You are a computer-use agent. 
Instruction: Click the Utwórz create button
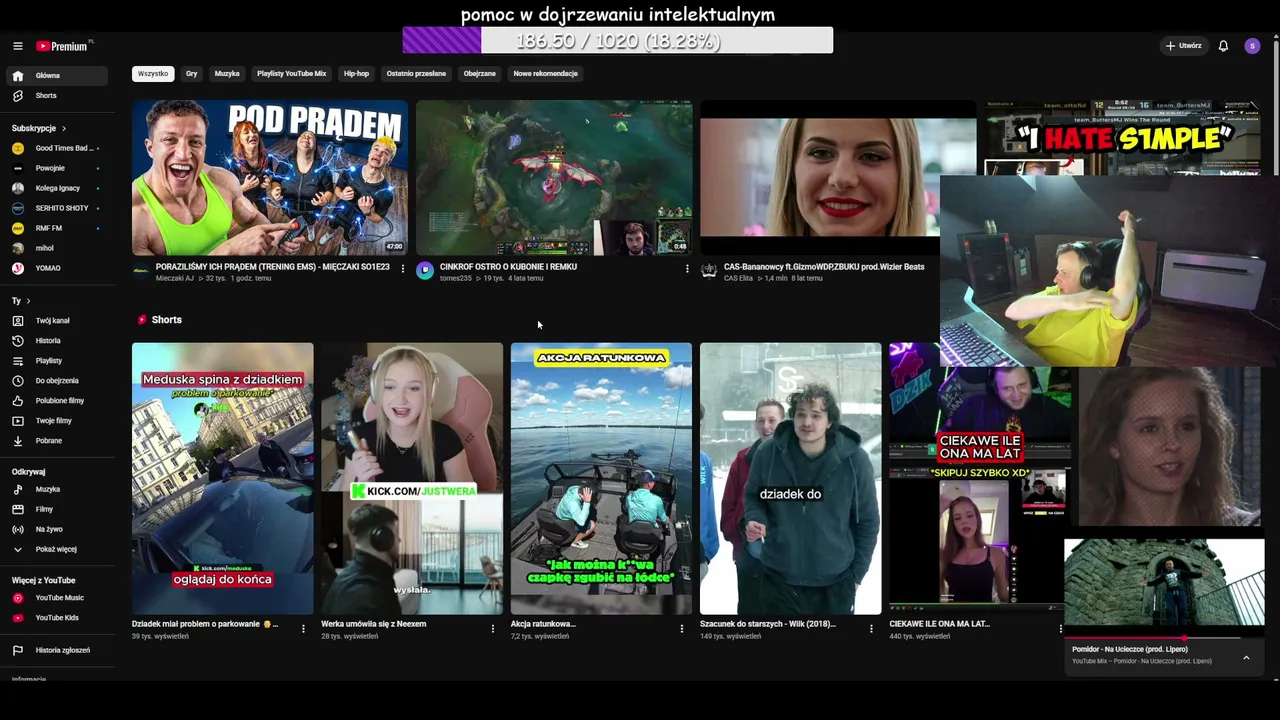(1183, 46)
